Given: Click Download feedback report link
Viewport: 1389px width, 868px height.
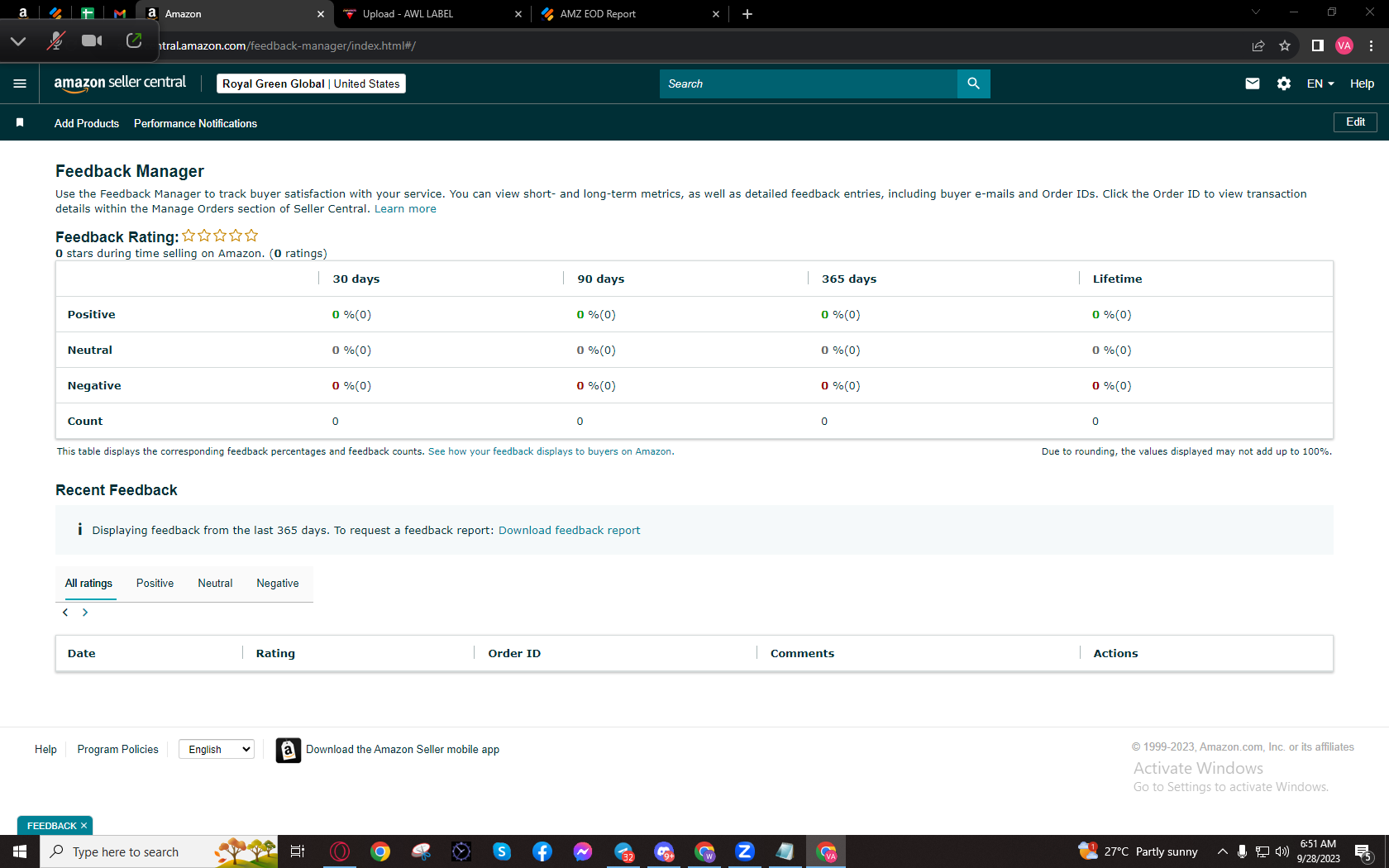Looking at the screenshot, I should pos(569,531).
